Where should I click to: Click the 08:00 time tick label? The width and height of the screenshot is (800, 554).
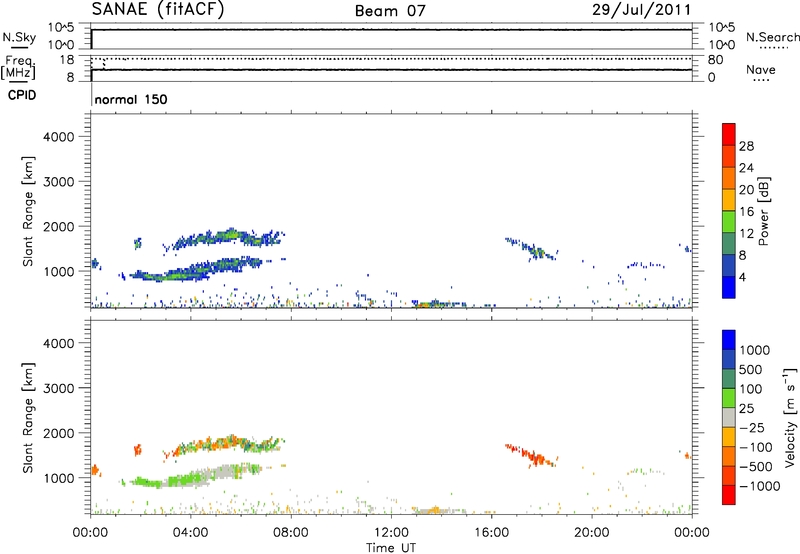291,533
